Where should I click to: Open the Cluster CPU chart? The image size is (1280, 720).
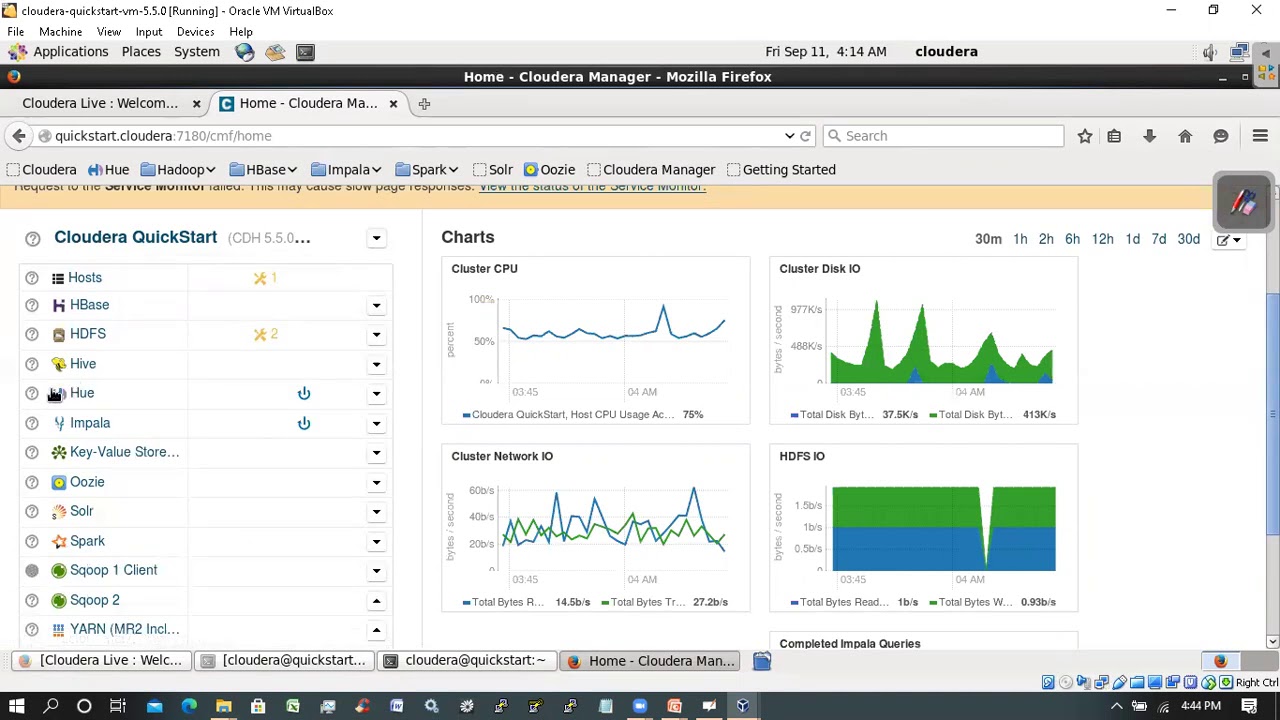pyautogui.click(x=595, y=341)
